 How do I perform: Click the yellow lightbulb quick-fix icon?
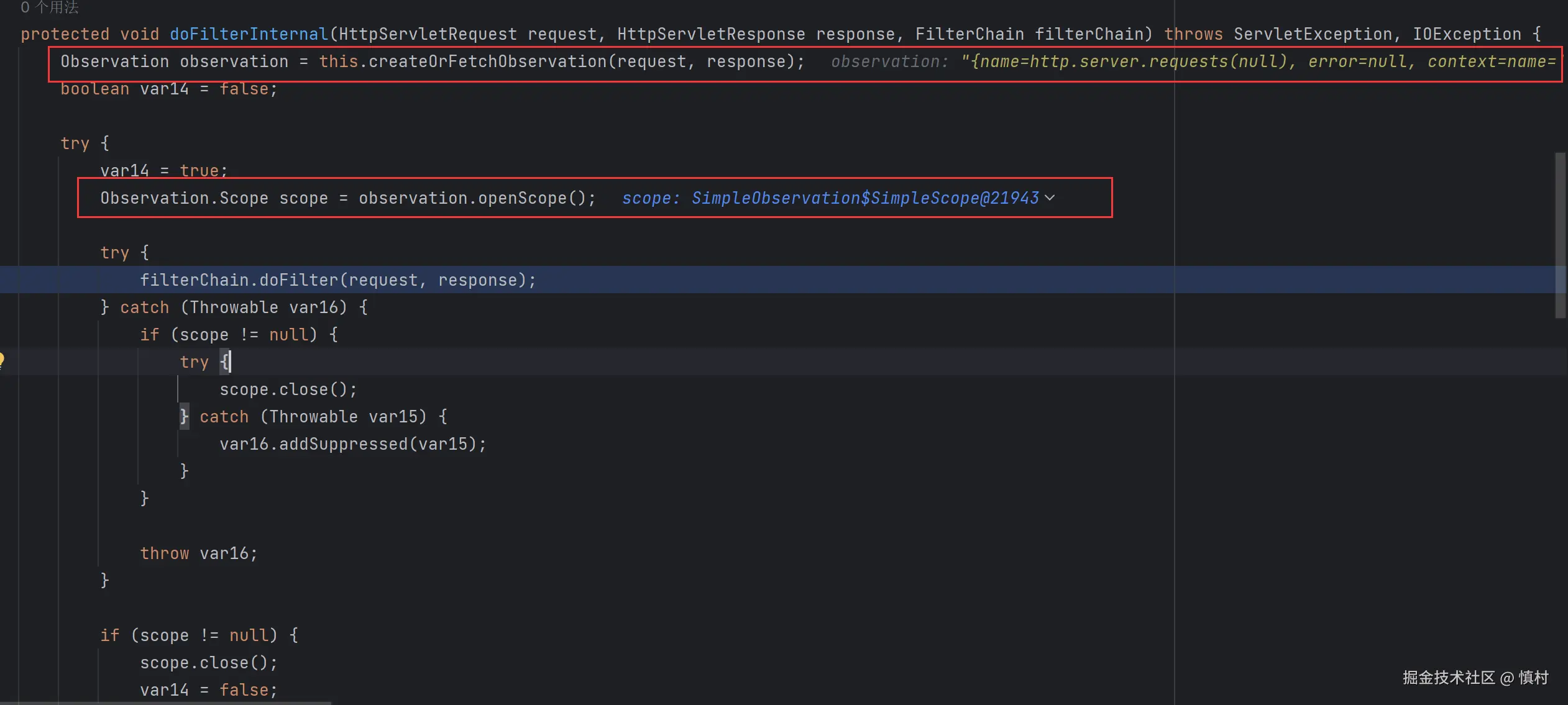point(2,360)
